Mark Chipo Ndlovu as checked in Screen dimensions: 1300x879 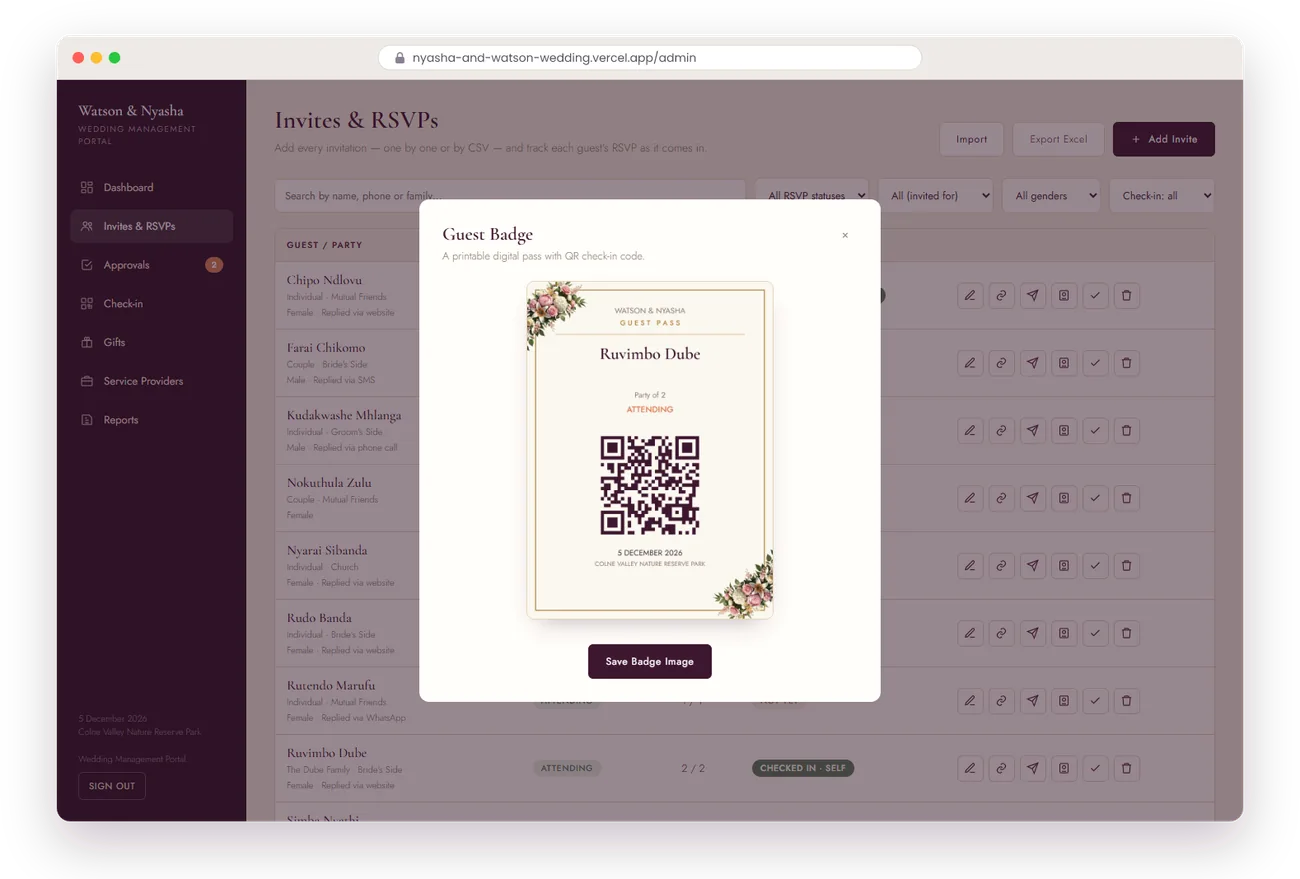coord(1096,296)
